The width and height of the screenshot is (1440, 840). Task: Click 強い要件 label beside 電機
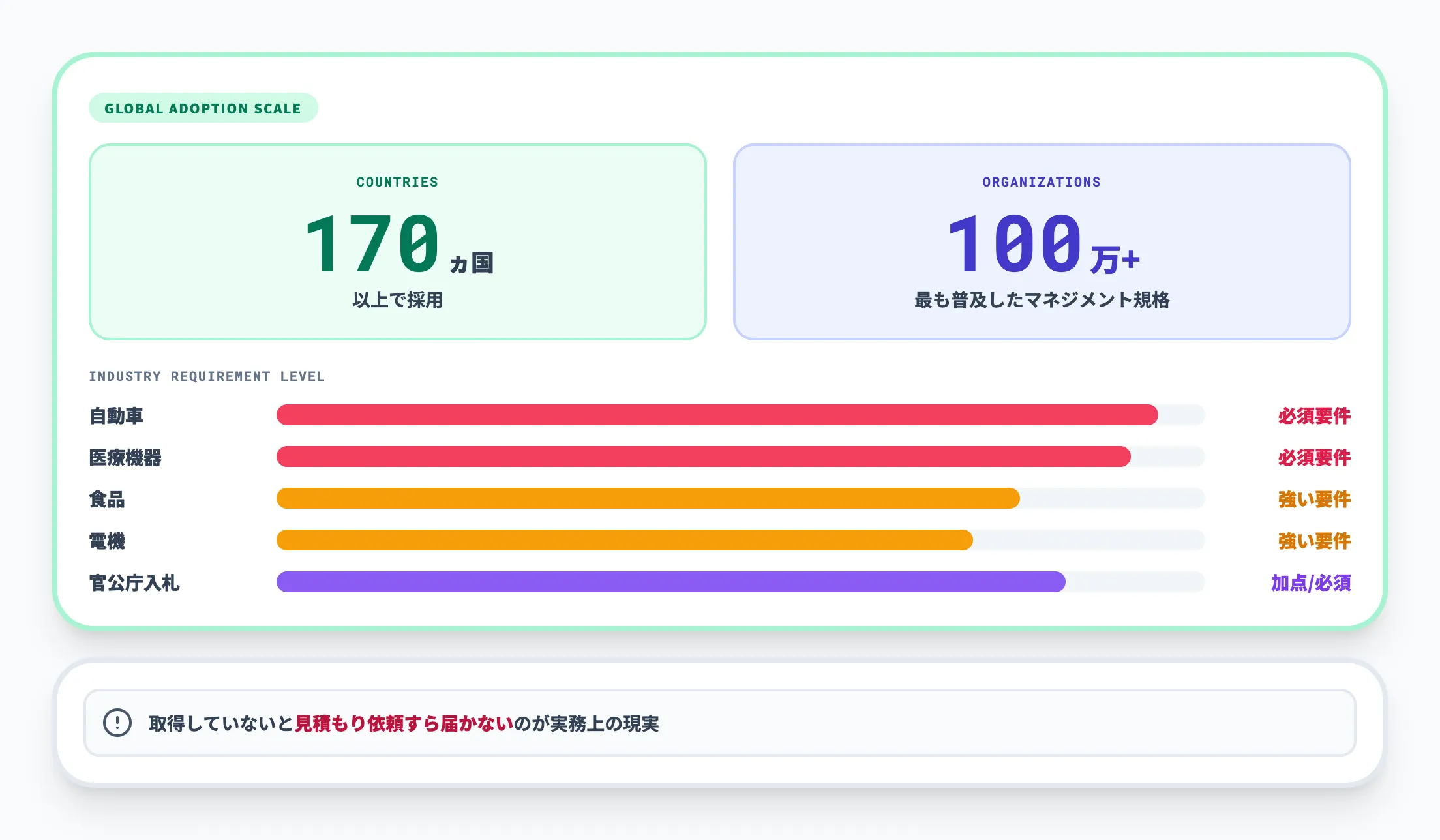[1313, 541]
